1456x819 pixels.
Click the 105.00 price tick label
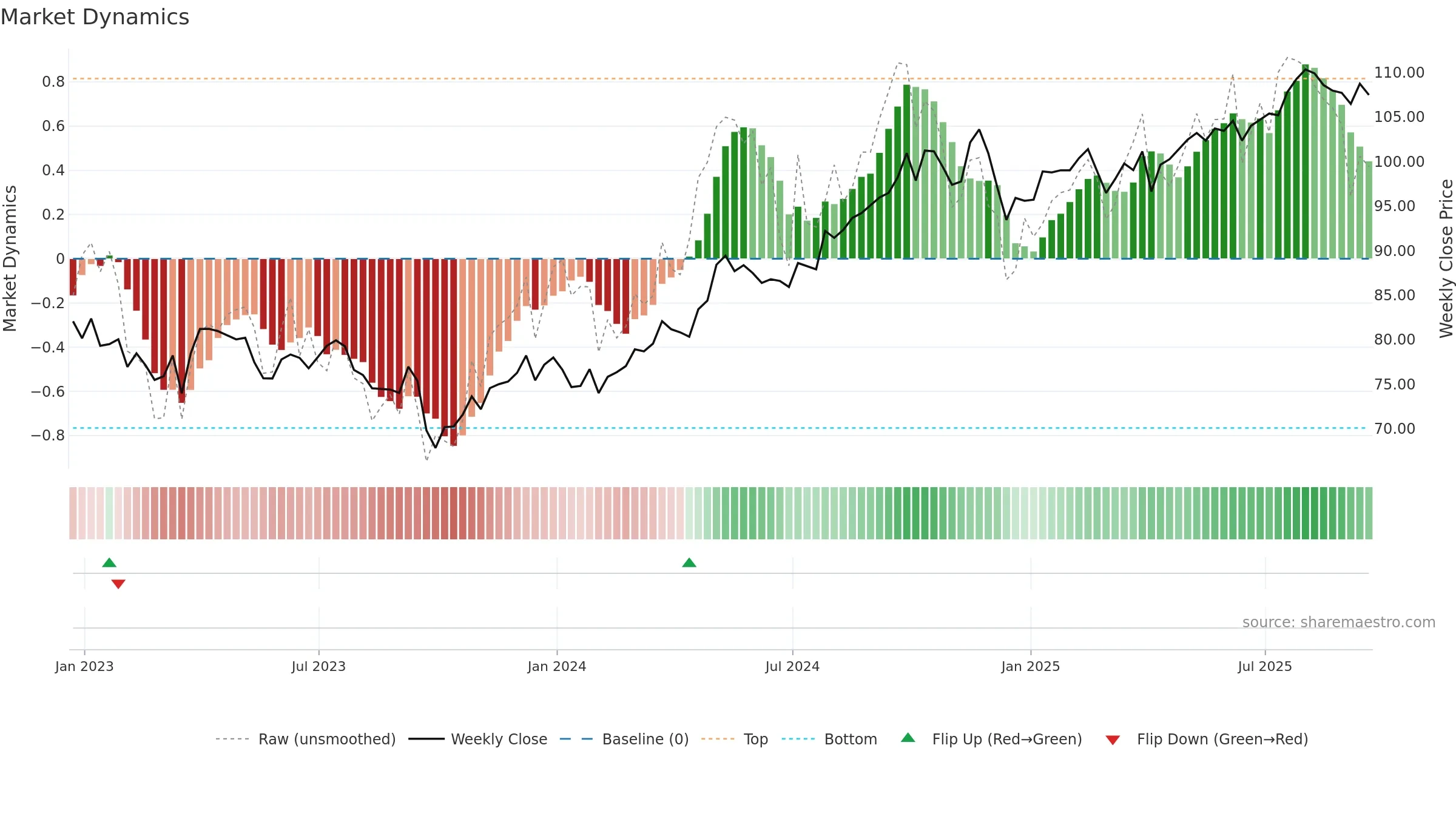pos(1399,116)
